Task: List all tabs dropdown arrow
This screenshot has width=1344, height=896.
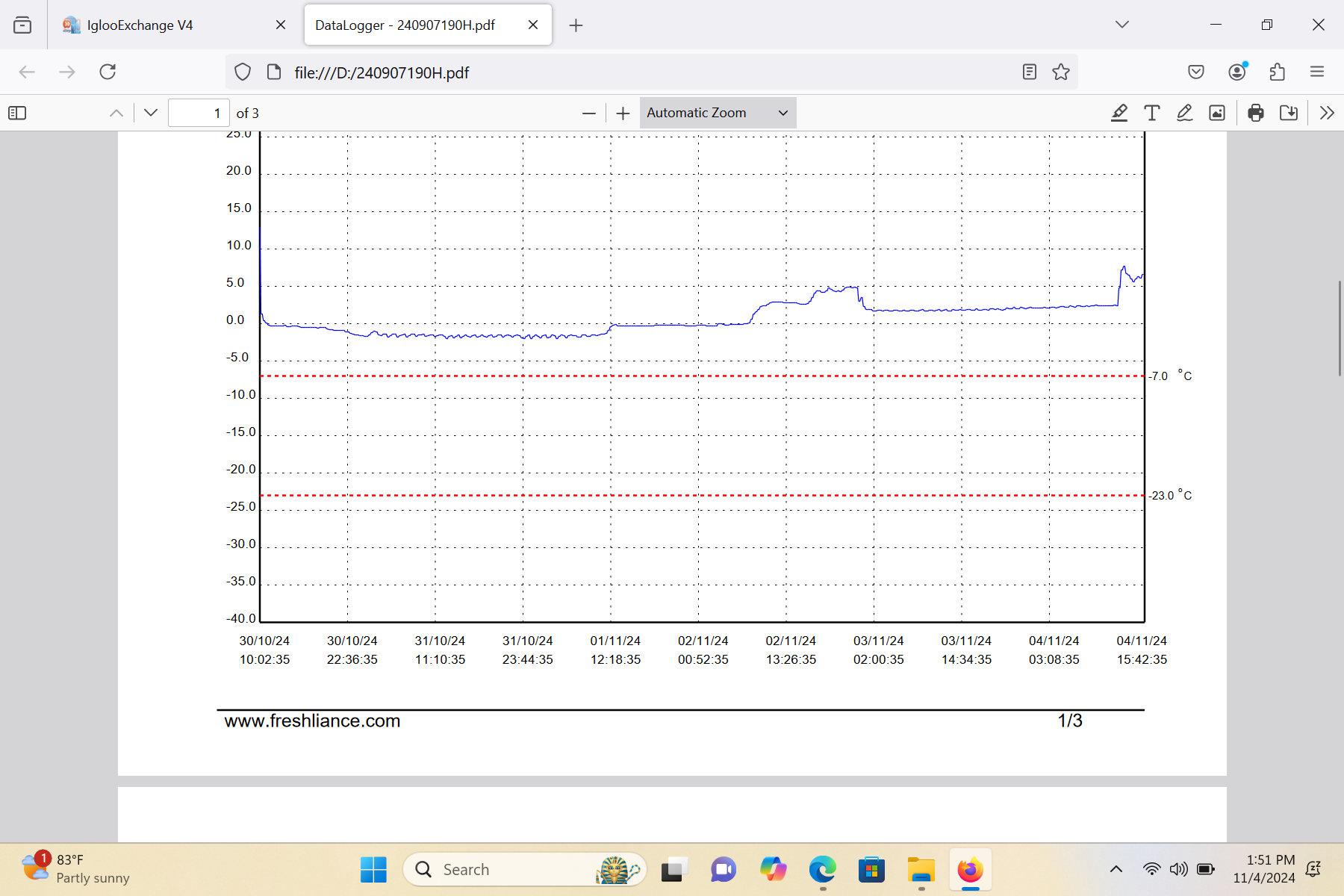Action: click(x=1121, y=25)
